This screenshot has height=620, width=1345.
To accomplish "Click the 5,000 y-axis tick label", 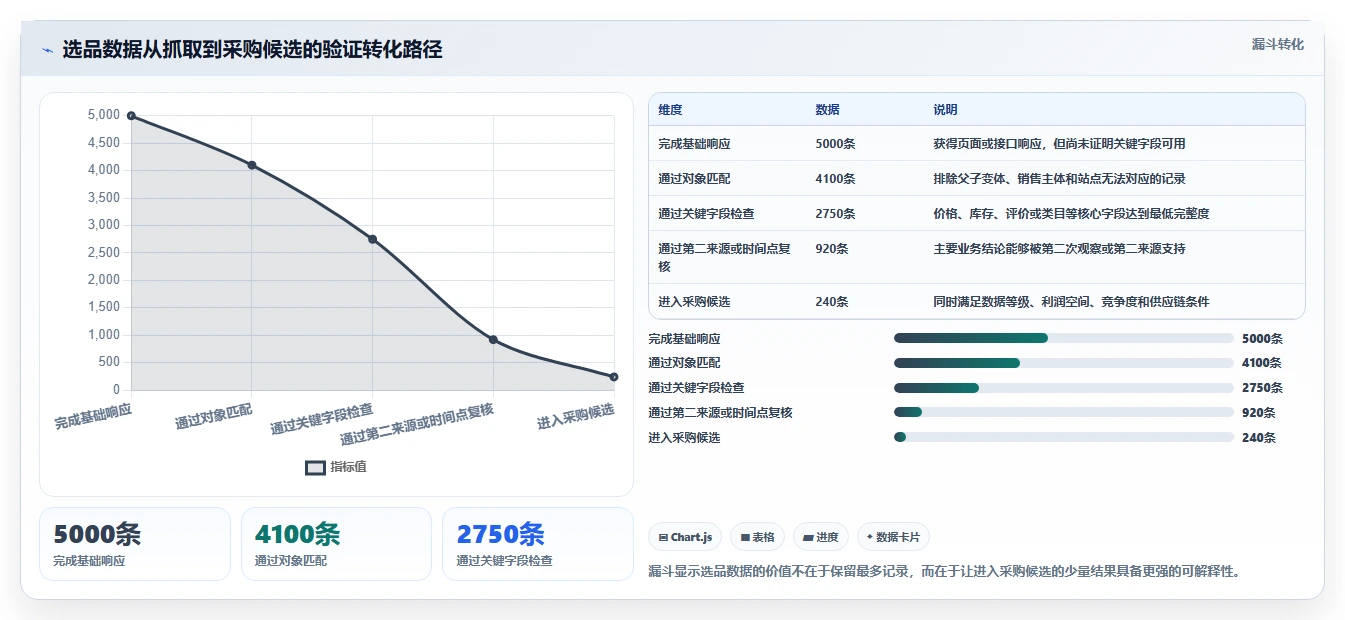I will click(x=104, y=116).
